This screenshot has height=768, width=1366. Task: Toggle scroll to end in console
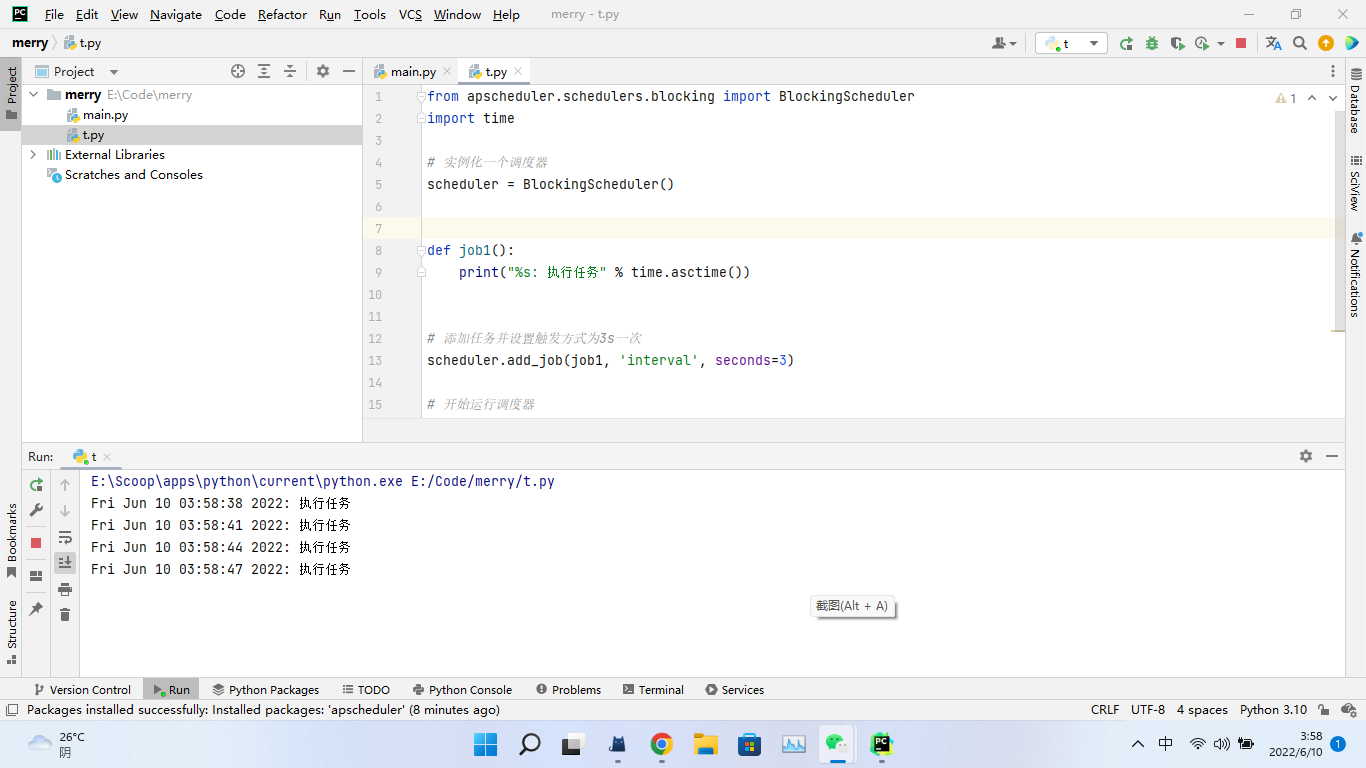pyautogui.click(x=64, y=562)
